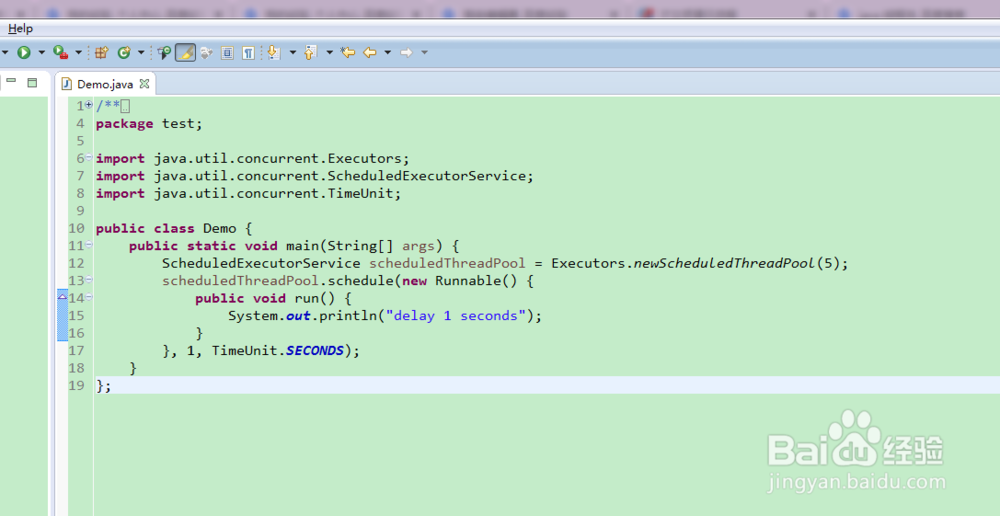Go to Next Annotation
1000x516 pixels.
tap(274, 52)
